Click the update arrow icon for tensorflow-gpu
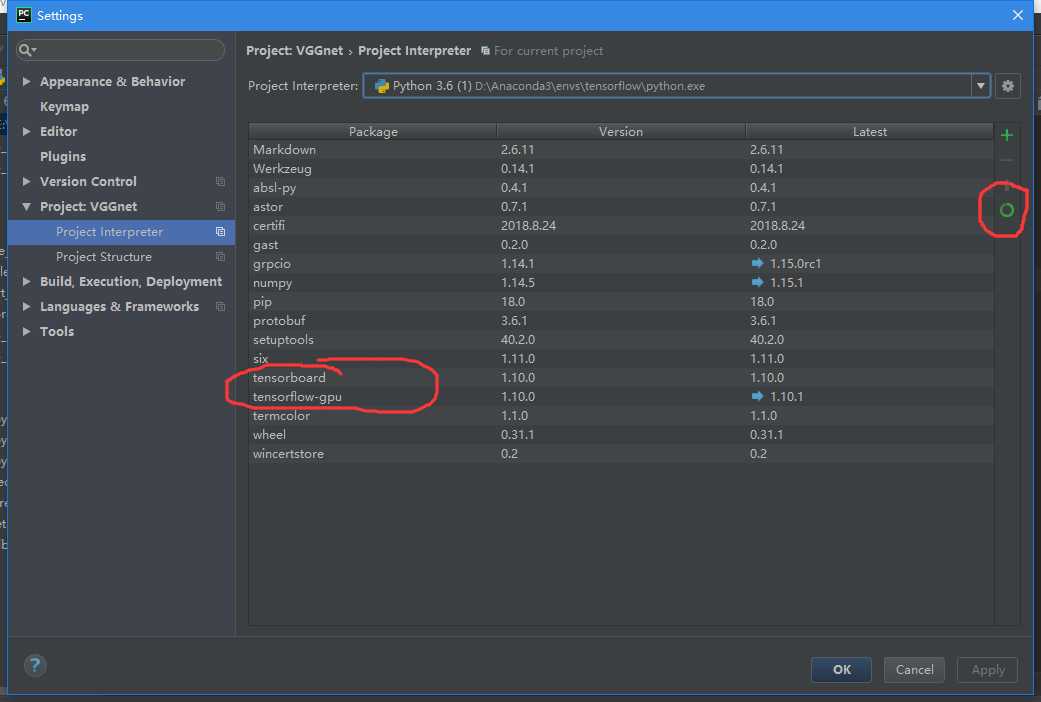1041x702 pixels. (x=757, y=396)
